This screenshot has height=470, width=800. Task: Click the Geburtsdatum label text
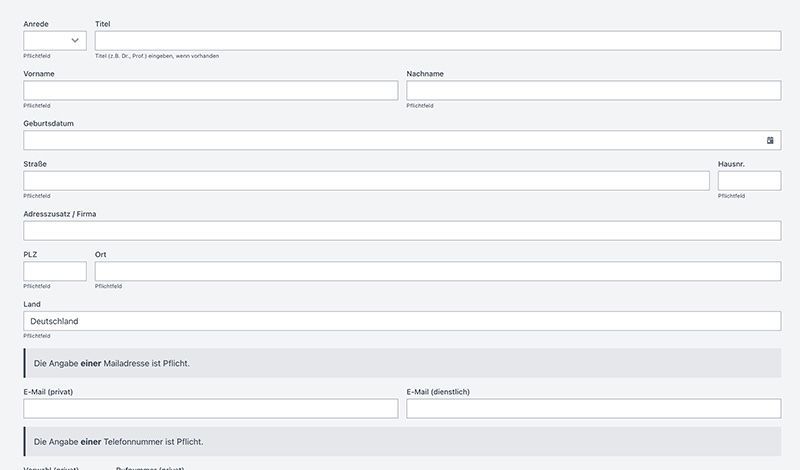pyautogui.click(x=49, y=124)
